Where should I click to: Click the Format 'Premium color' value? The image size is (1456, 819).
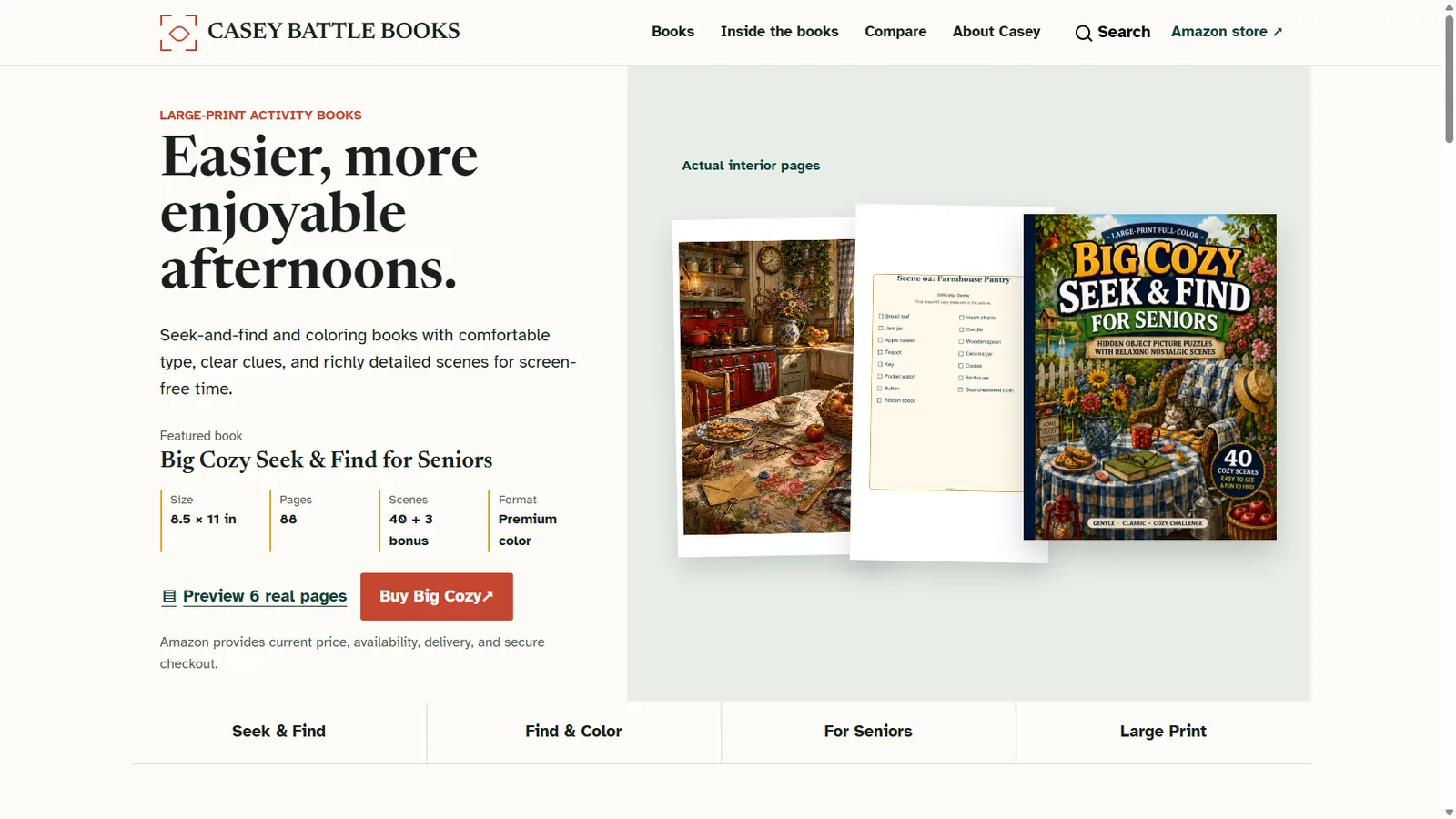528,530
